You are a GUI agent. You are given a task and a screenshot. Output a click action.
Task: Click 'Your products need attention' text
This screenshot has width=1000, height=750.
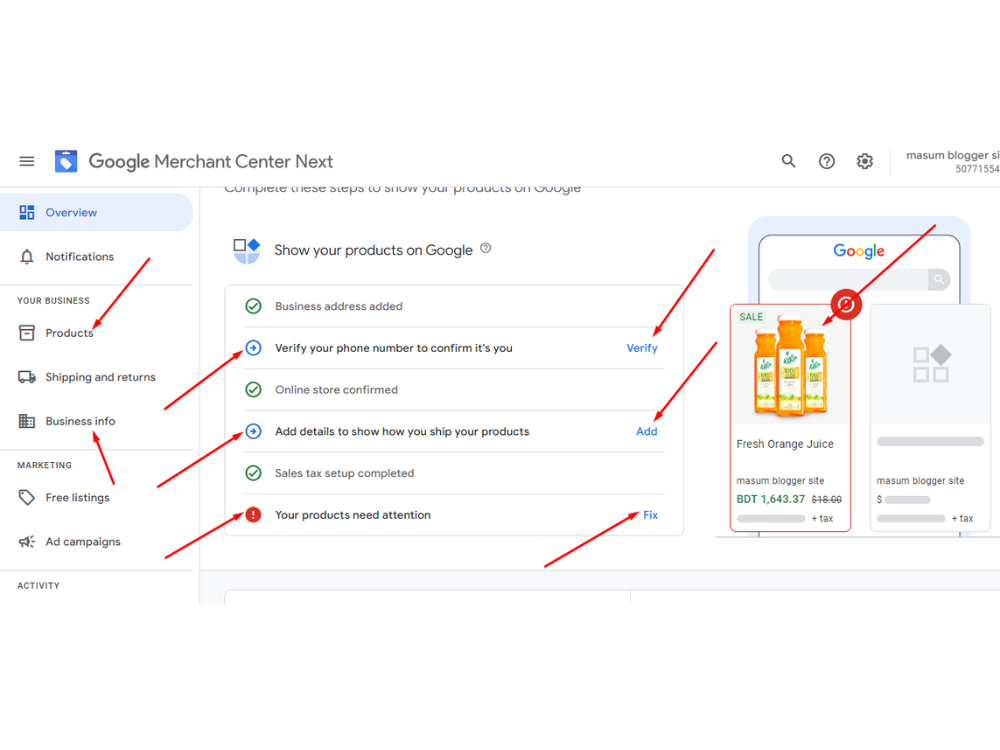tap(353, 515)
